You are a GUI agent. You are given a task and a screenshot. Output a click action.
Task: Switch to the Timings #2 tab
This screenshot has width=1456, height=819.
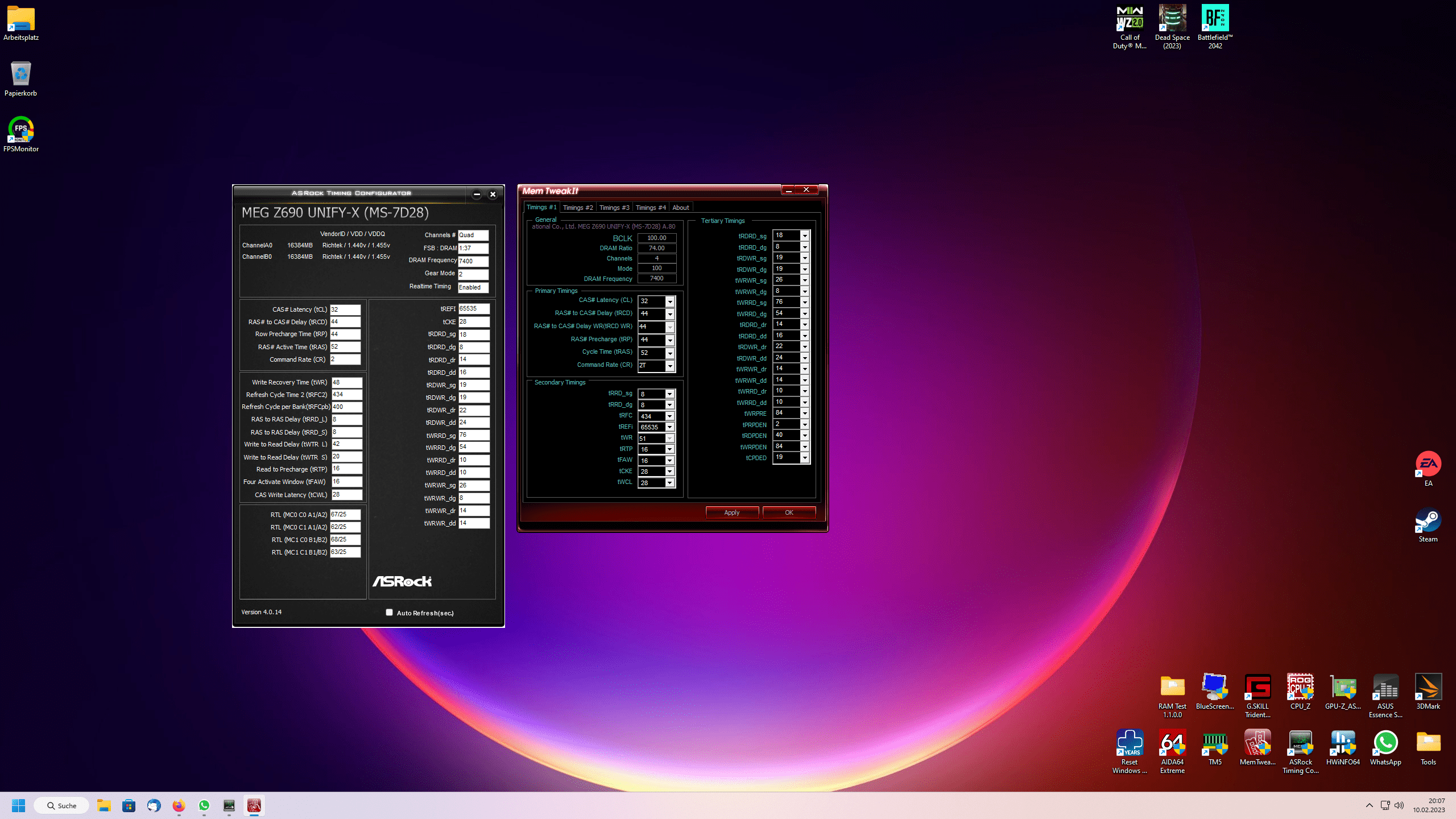point(577,208)
